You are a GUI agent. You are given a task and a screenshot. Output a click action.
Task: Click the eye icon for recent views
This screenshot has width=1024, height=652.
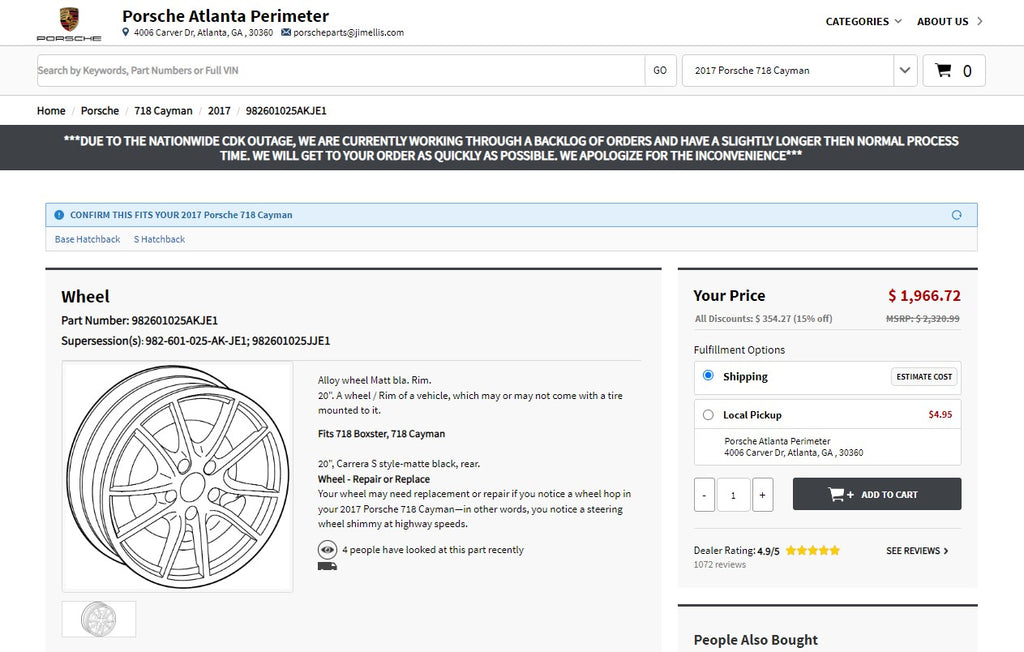tap(327, 549)
